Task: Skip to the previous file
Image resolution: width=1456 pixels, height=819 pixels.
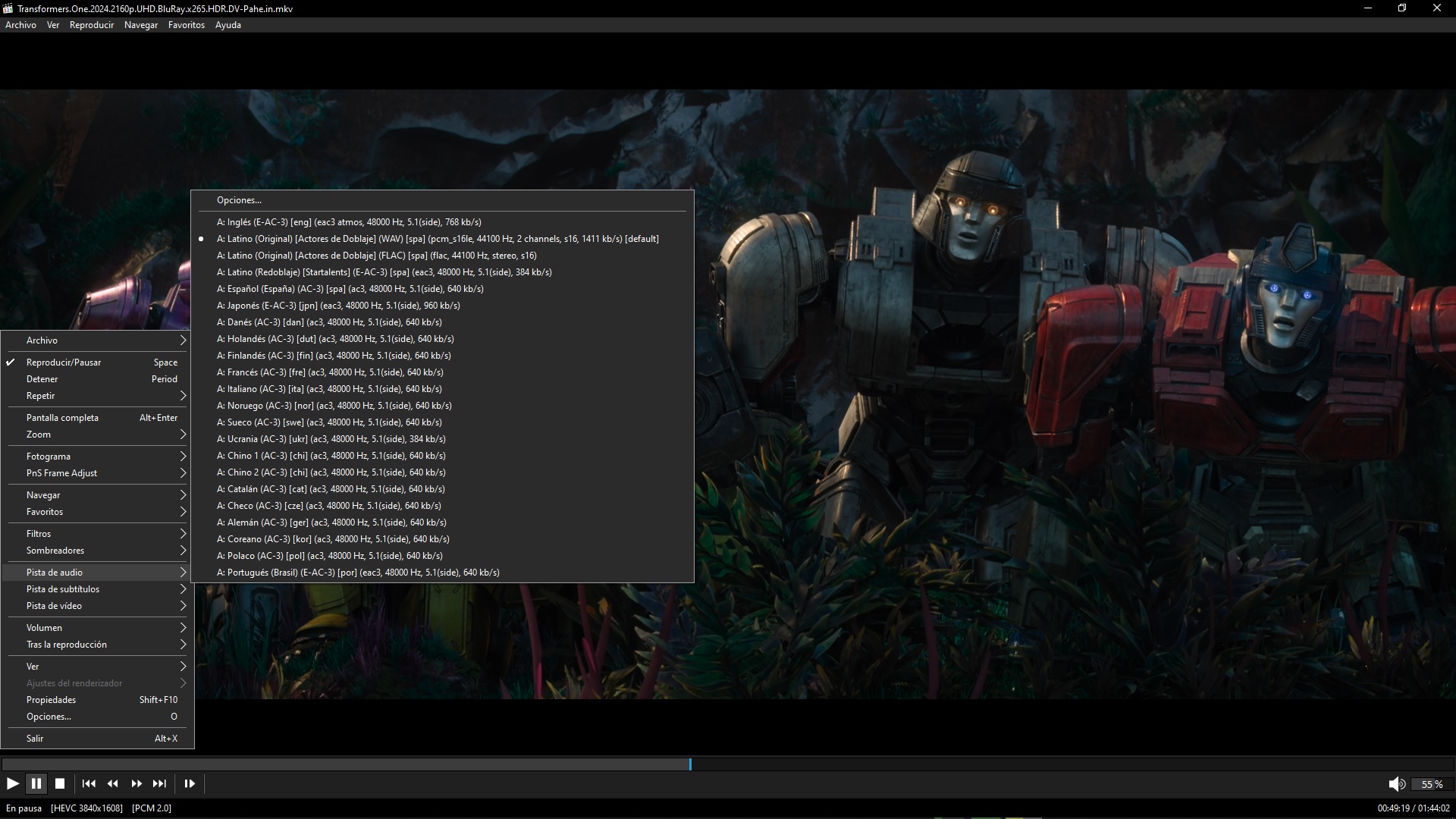Action: coord(89,783)
